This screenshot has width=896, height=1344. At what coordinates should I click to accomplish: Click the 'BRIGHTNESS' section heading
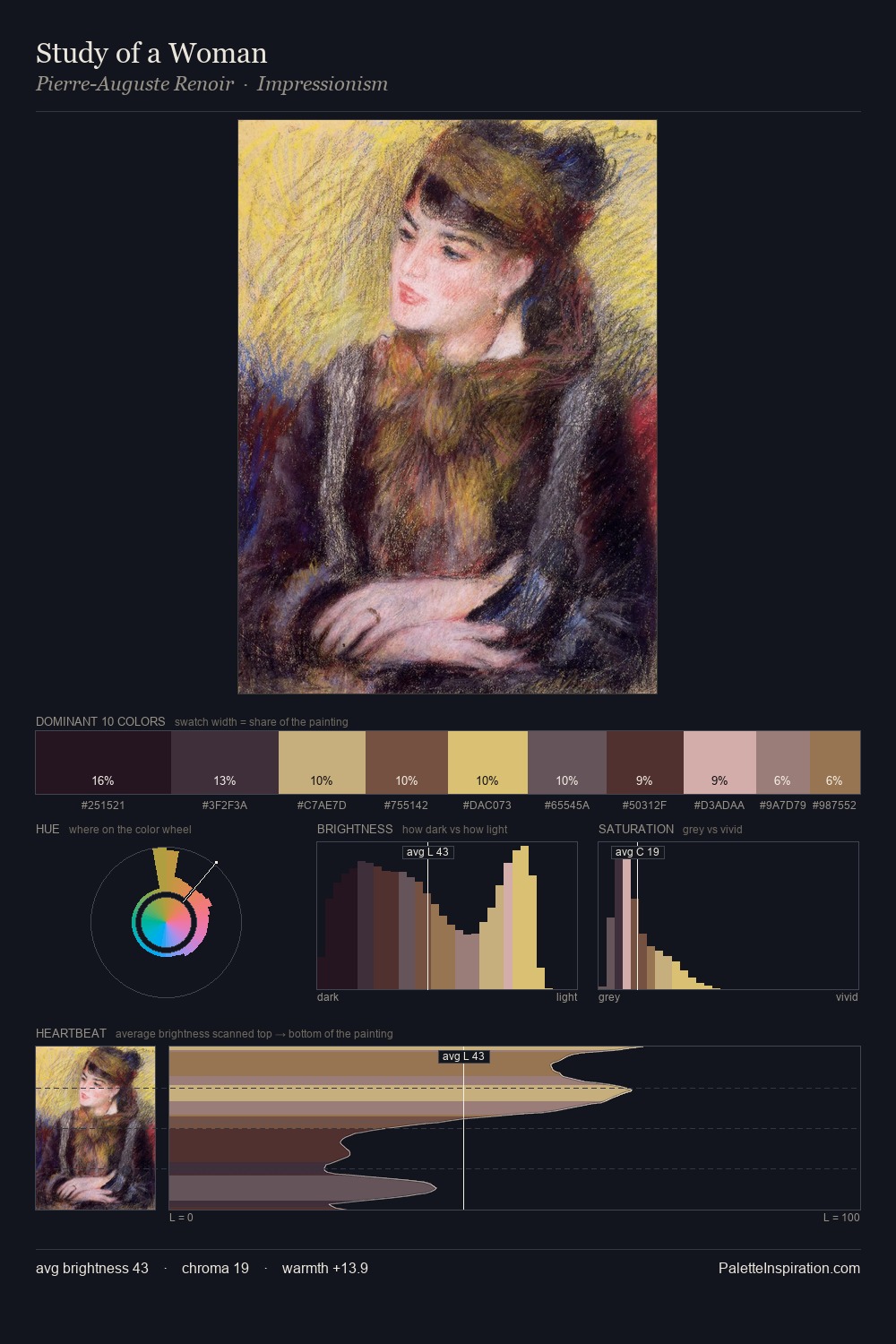click(x=355, y=829)
